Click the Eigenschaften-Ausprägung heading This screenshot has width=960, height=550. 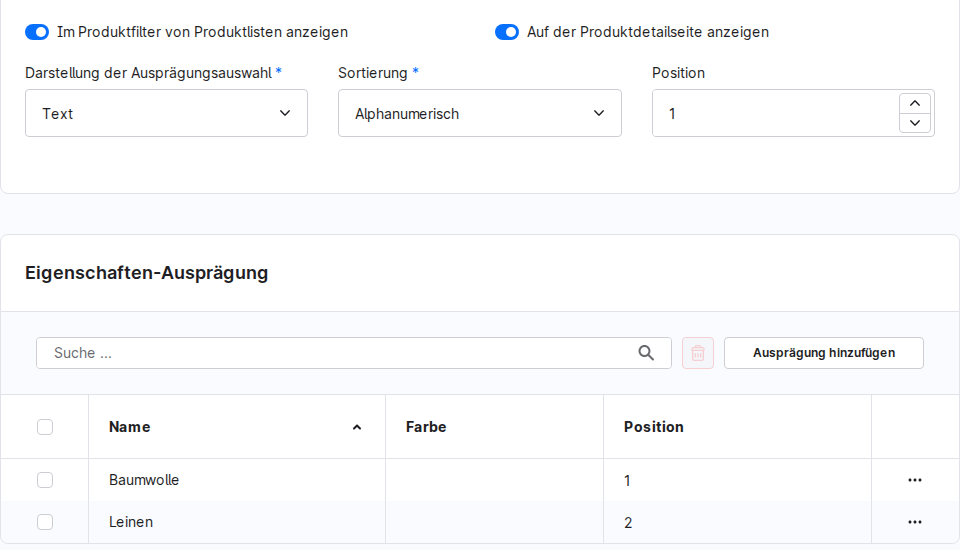click(146, 273)
